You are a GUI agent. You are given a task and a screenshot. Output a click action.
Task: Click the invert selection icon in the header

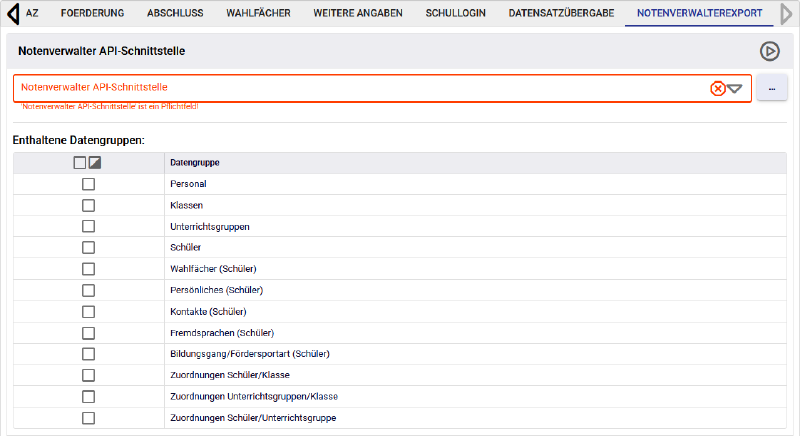95,163
